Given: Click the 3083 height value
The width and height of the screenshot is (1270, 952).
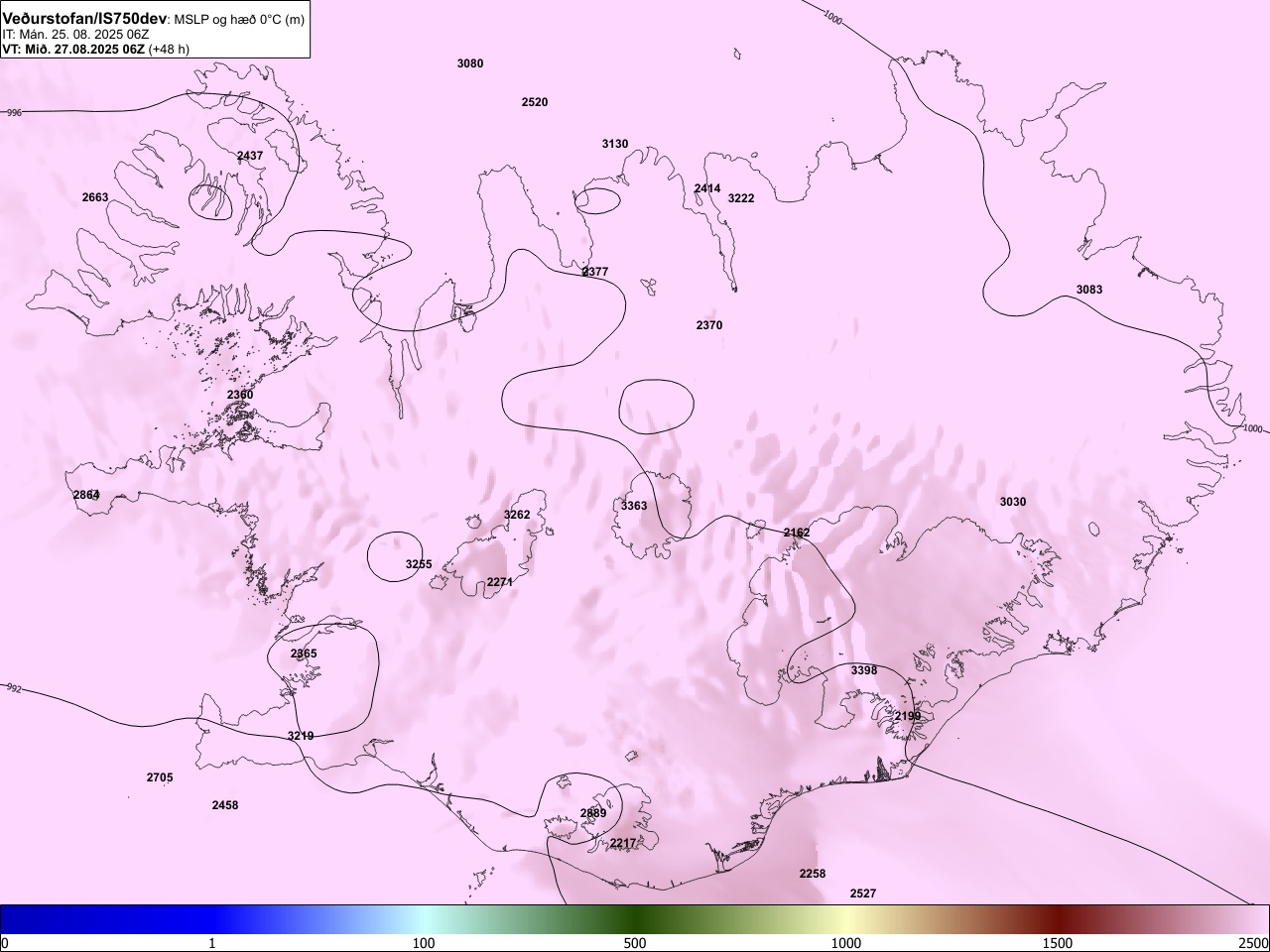Looking at the screenshot, I should point(1089,290).
